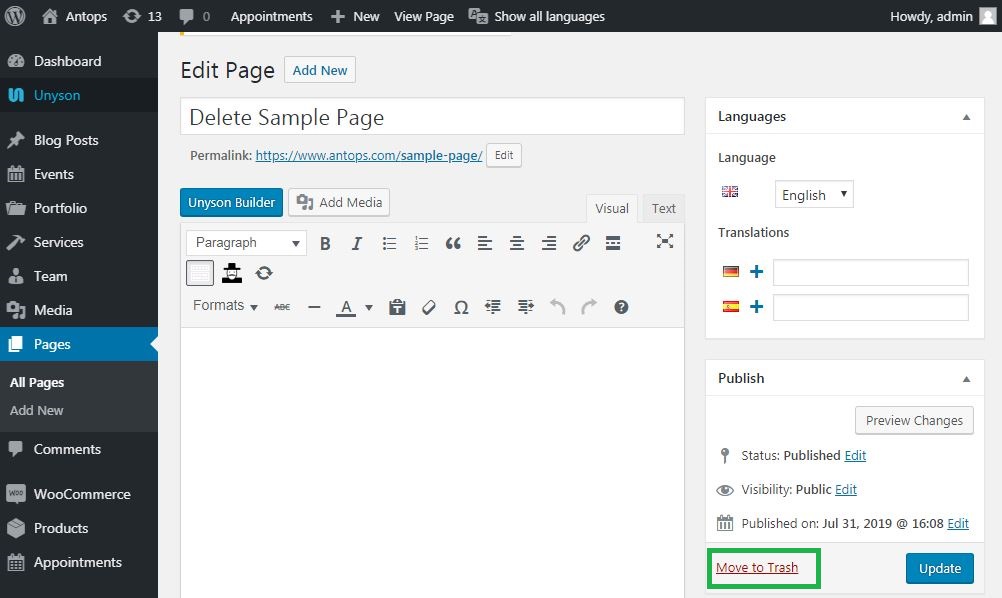Add a German translation with plus icon
This screenshot has width=1002, height=598.
(x=757, y=272)
